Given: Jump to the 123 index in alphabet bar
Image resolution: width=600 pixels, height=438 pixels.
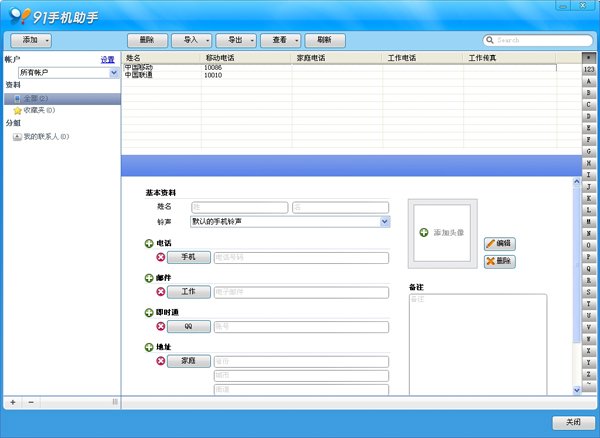Looking at the screenshot, I should 589,69.
